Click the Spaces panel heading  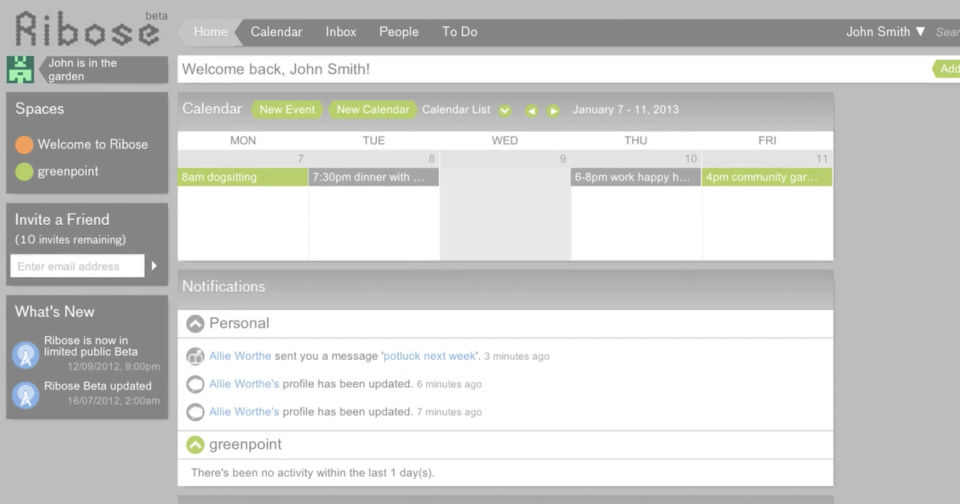point(39,109)
